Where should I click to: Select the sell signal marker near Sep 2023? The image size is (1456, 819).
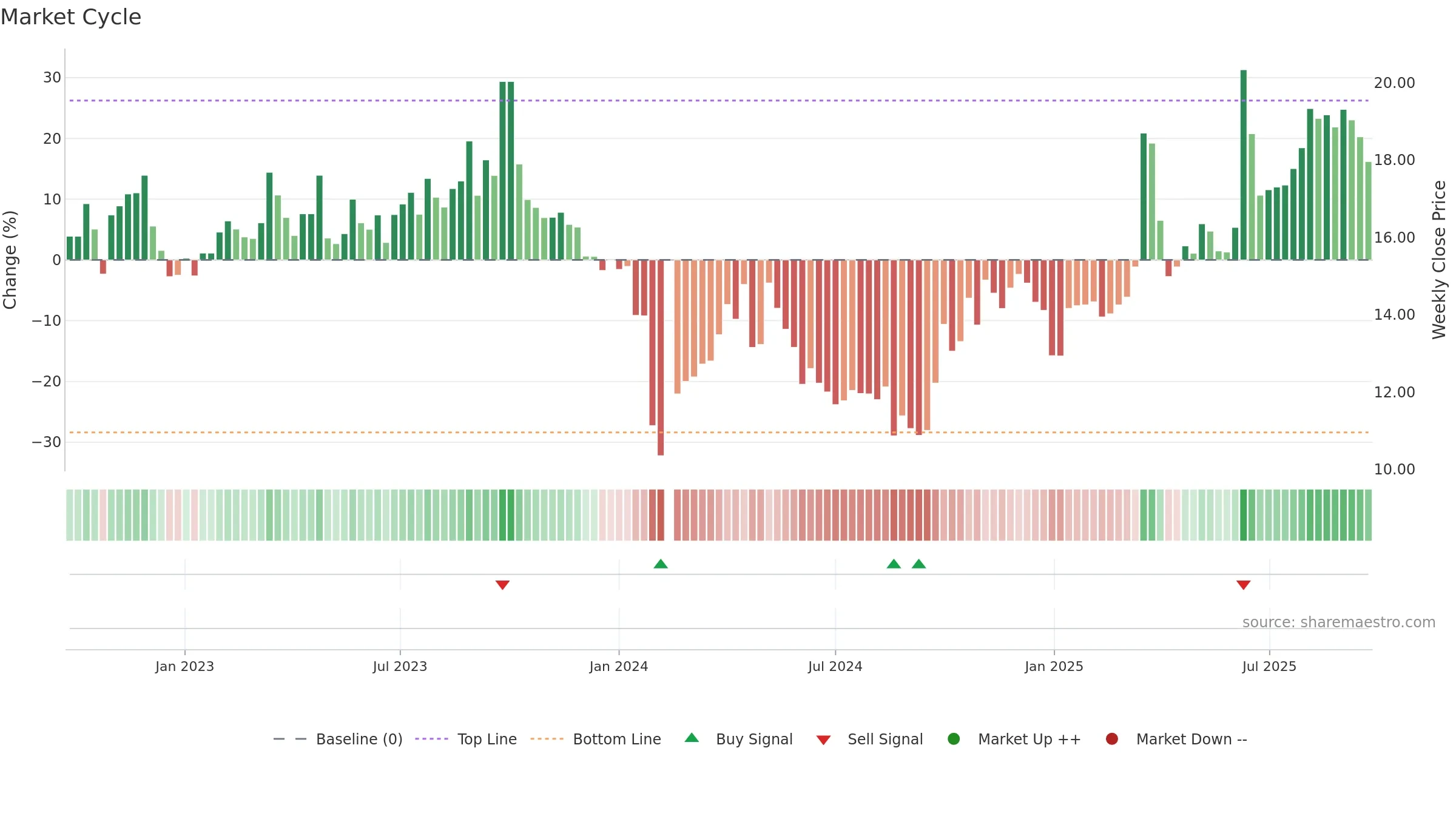pyautogui.click(x=502, y=585)
